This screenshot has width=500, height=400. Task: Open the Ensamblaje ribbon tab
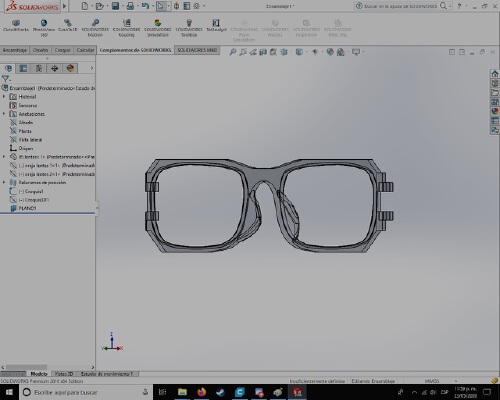click(x=15, y=50)
